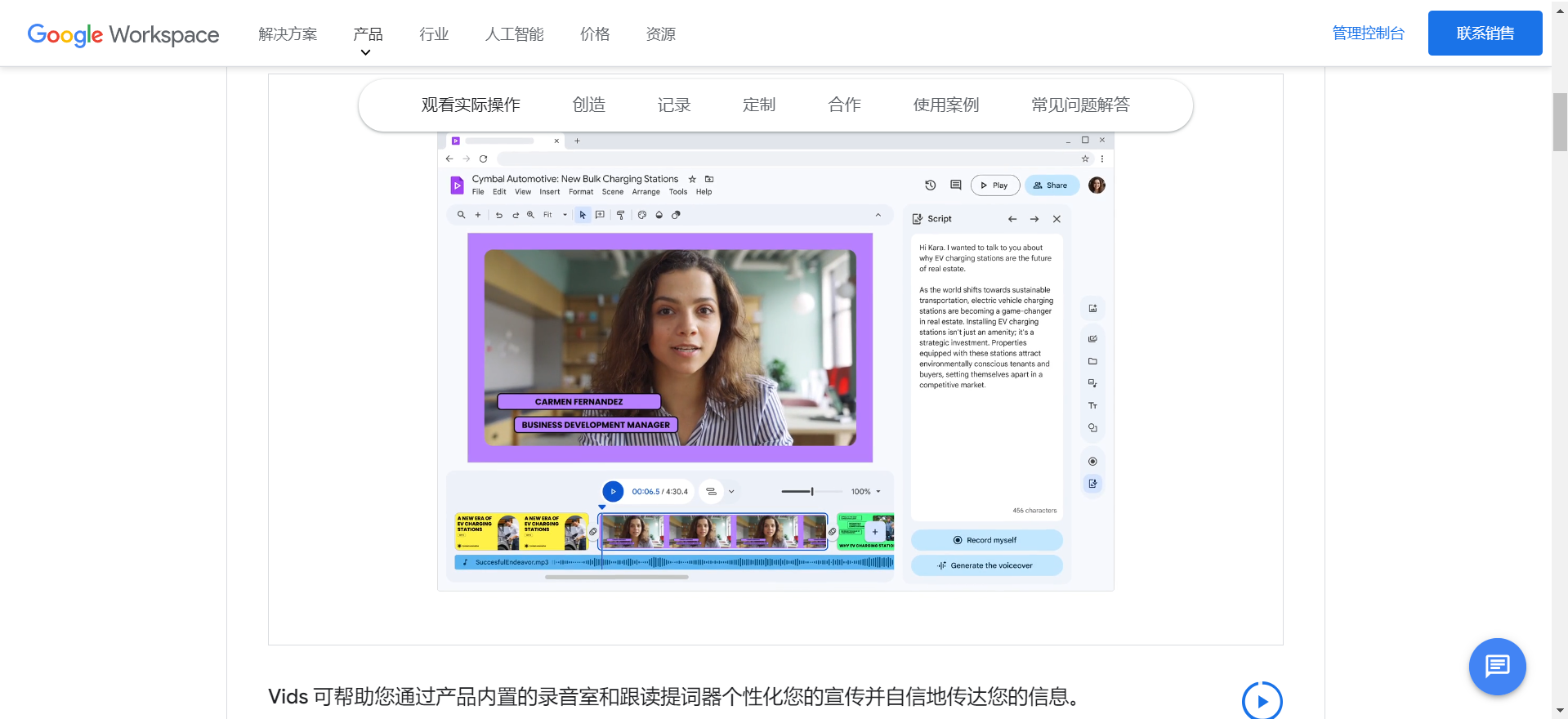The image size is (1568, 719).
Task: Switch to the 记录 section tab
Action: tap(674, 105)
